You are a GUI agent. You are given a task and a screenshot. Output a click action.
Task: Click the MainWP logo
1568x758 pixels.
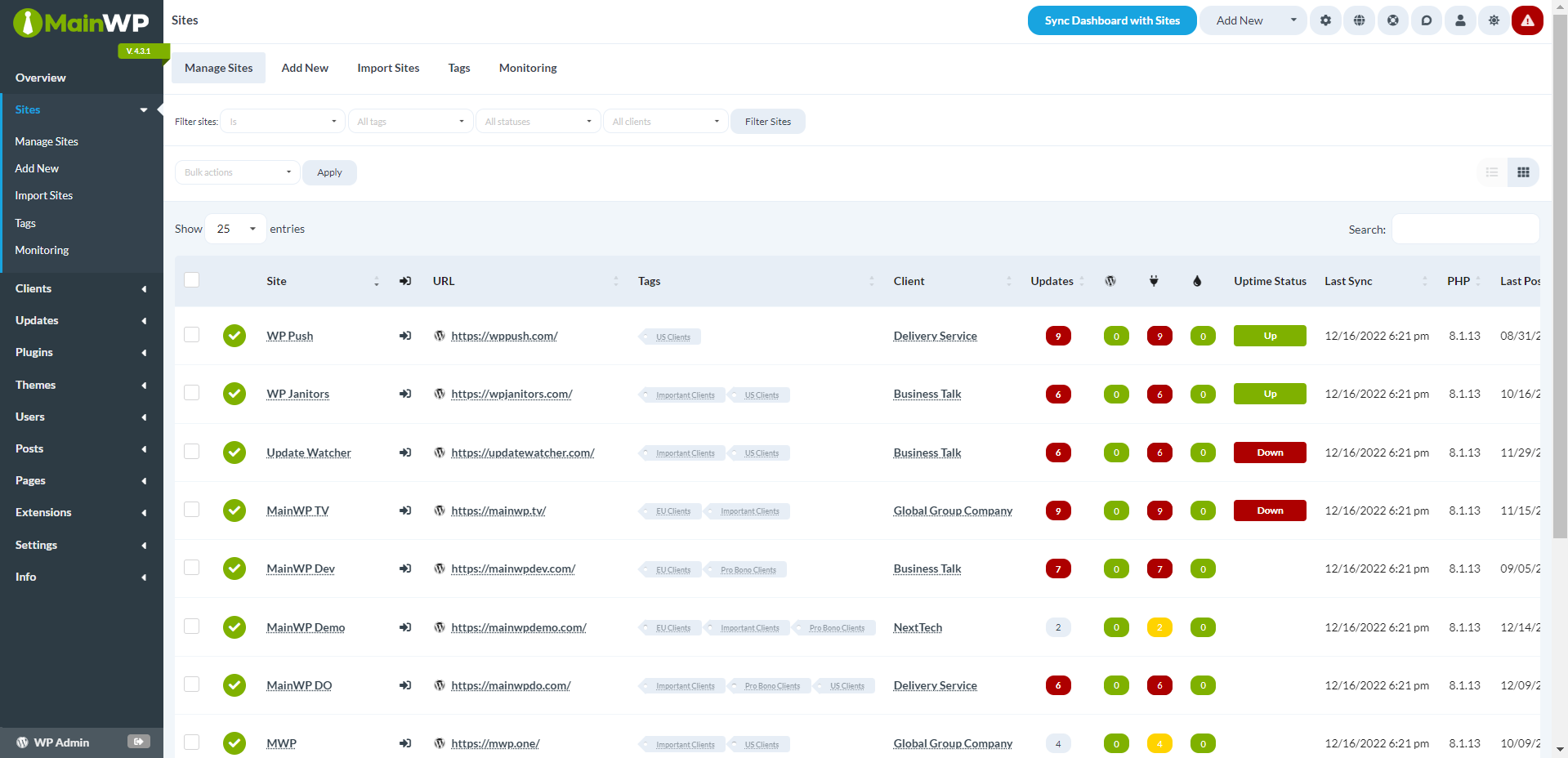(x=81, y=23)
